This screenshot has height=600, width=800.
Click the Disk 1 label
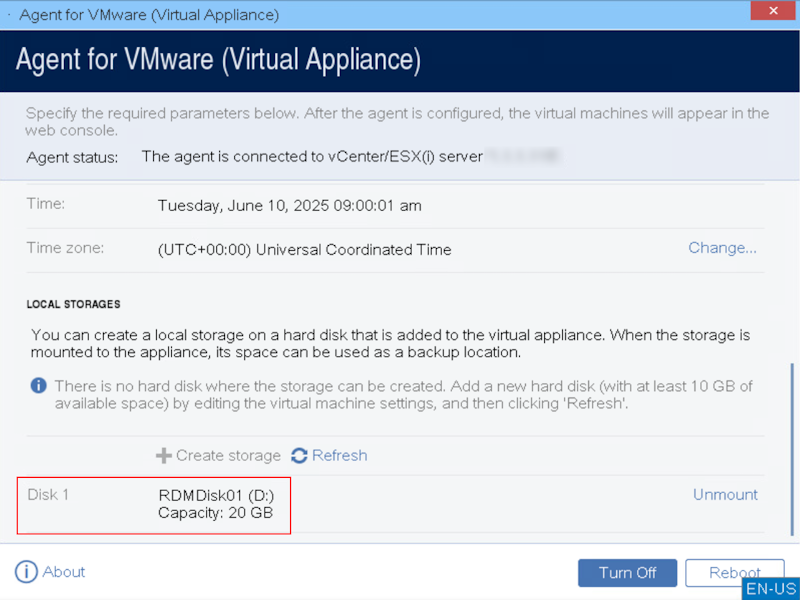[47, 494]
